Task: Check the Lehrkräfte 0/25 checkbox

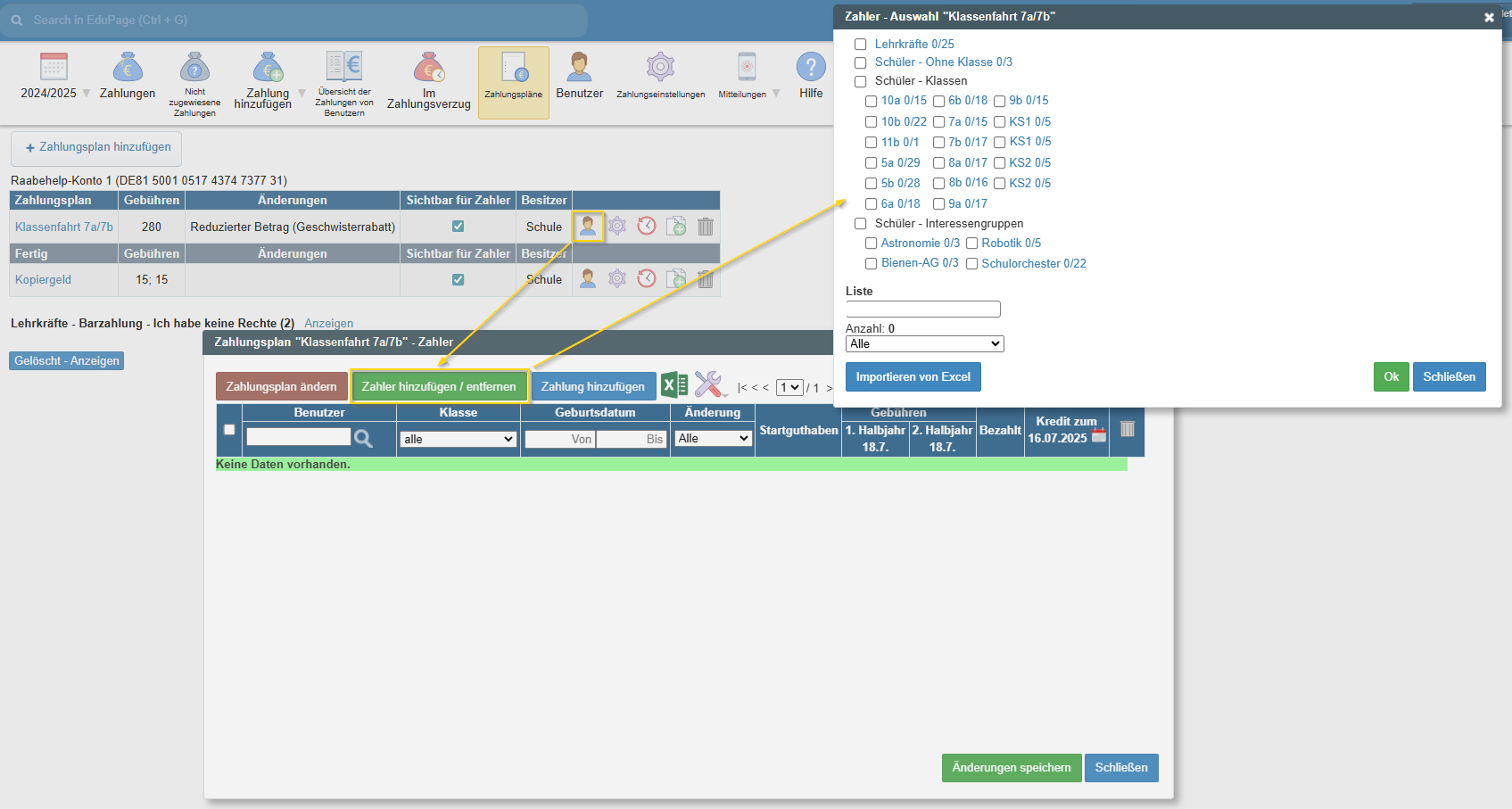Action: 861,45
